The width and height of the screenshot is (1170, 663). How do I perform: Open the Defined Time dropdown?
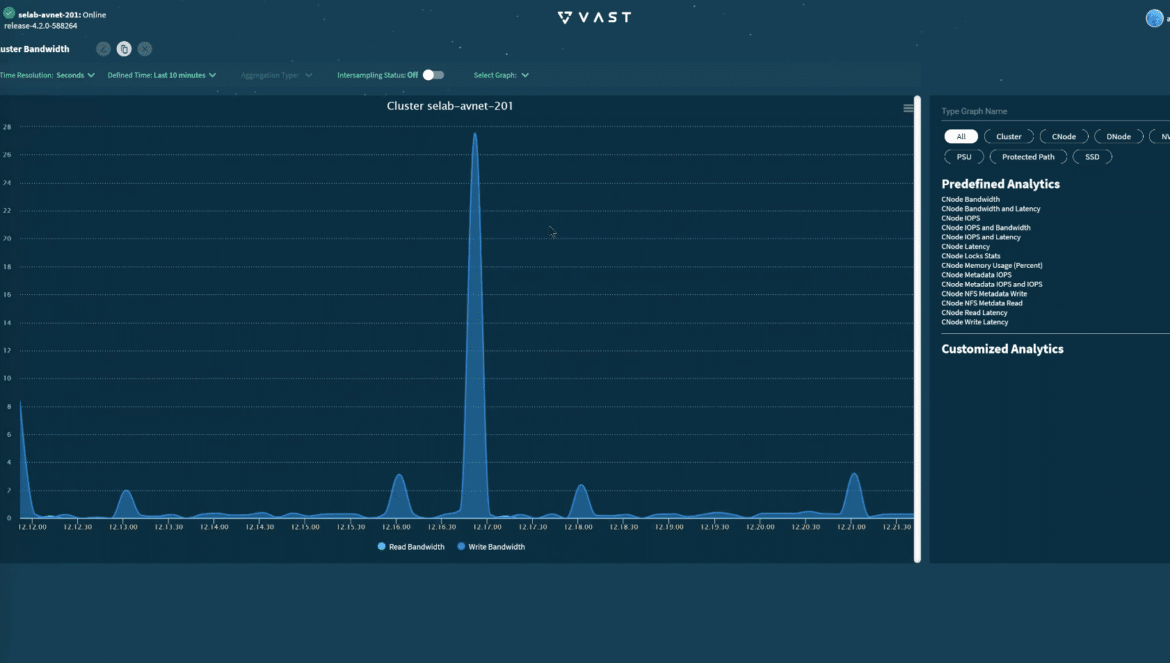(162, 75)
